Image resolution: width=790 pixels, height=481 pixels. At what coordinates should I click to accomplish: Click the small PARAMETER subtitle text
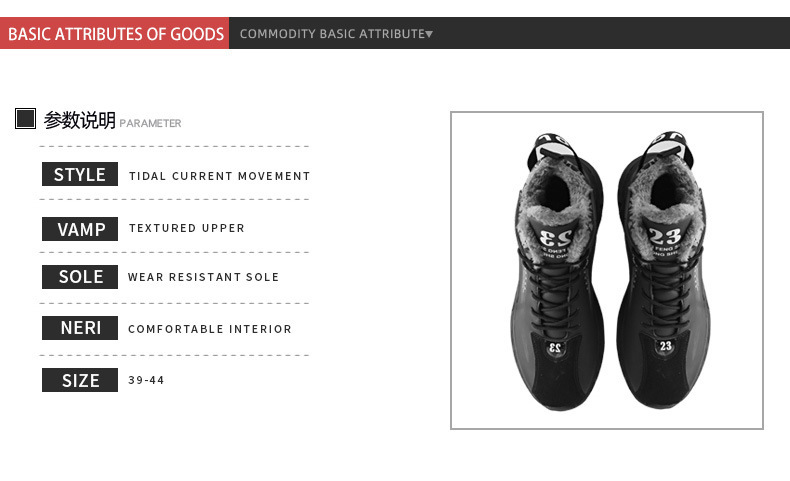tap(150, 123)
